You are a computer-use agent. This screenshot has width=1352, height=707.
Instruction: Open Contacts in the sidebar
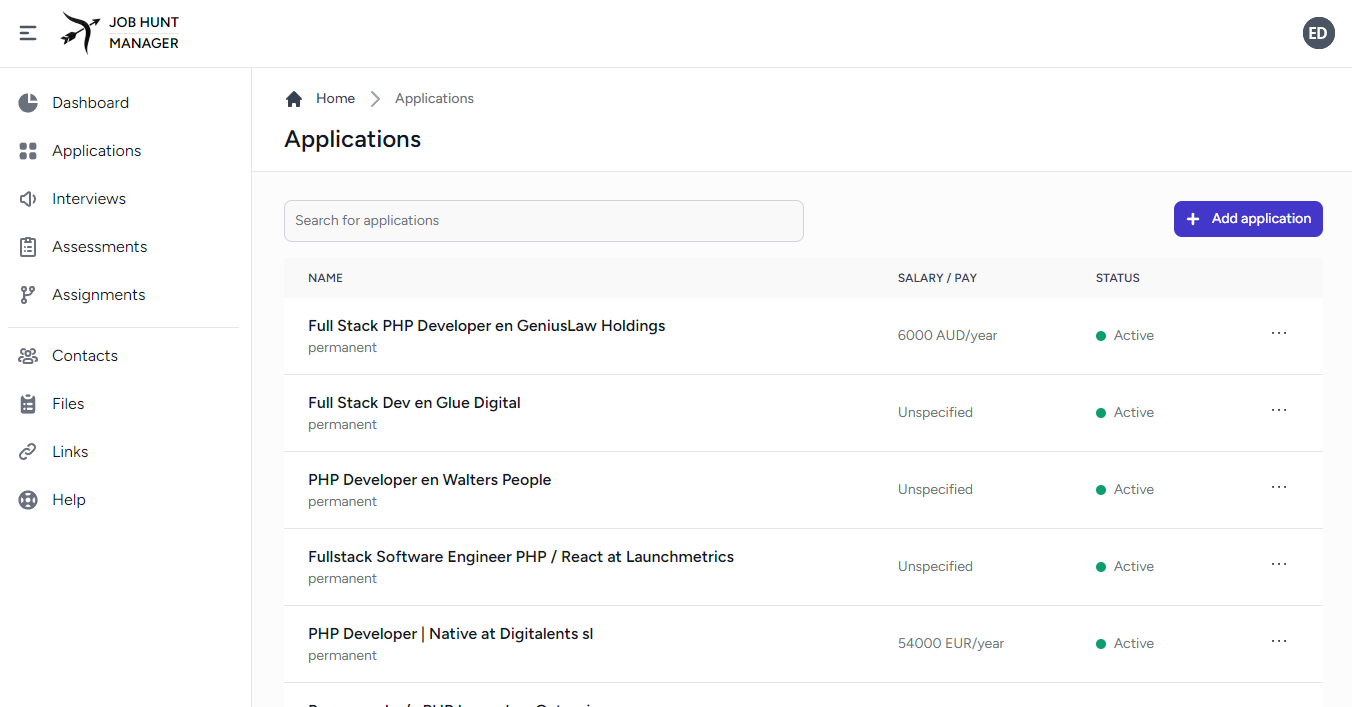tap(125, 356)
